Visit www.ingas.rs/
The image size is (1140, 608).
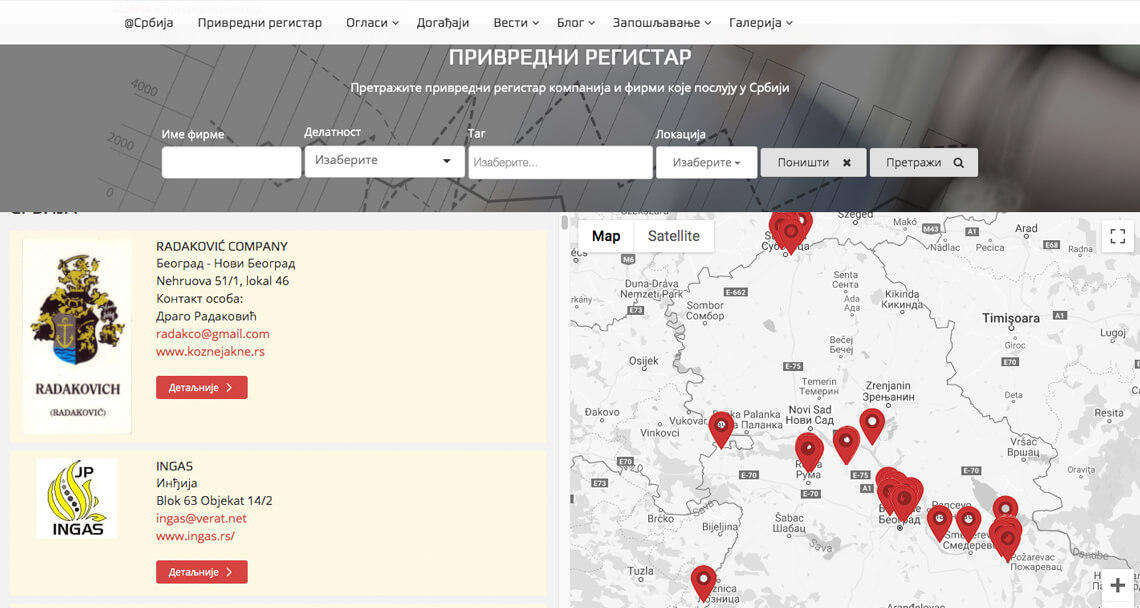196,536
